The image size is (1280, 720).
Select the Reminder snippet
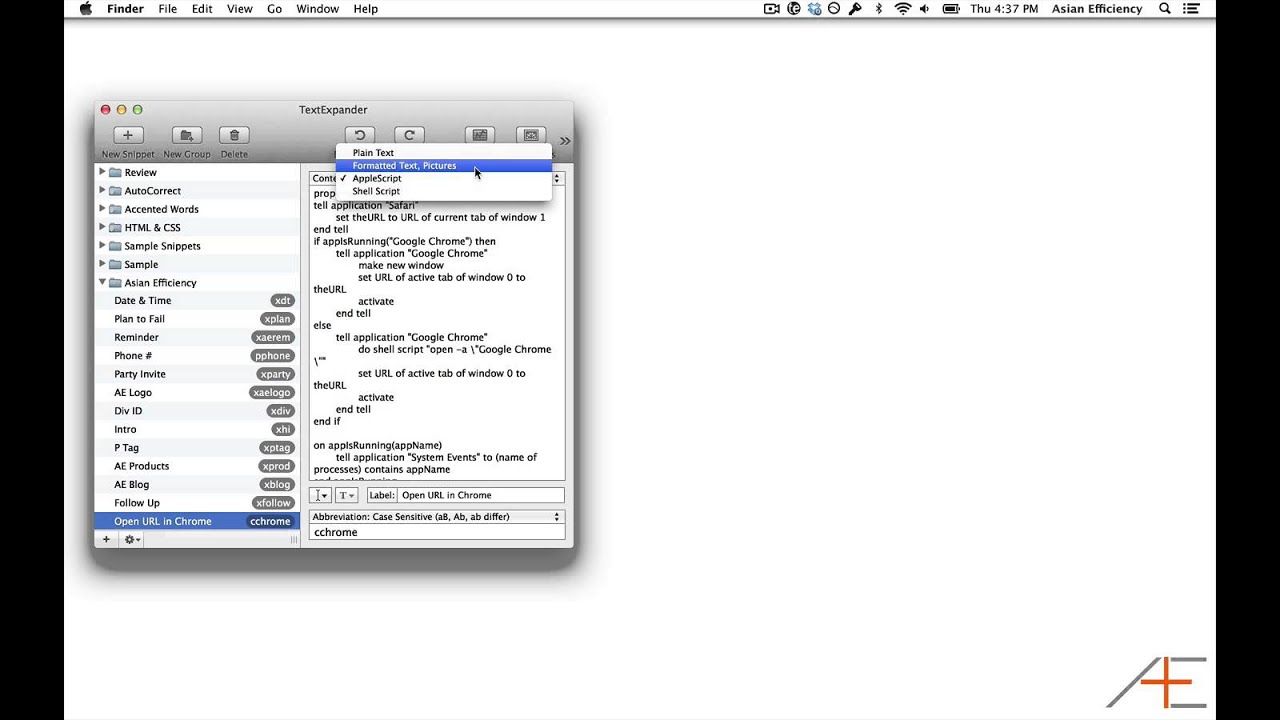click(x=197, y=337)
